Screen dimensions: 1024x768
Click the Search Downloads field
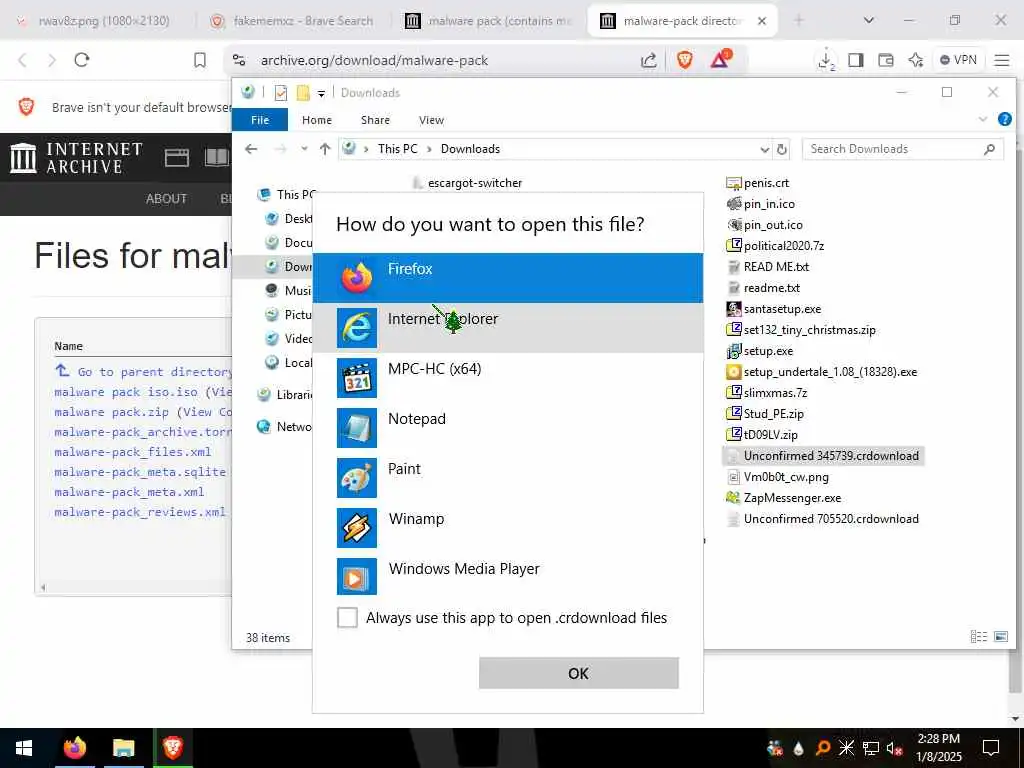click(x=903, y=149)
